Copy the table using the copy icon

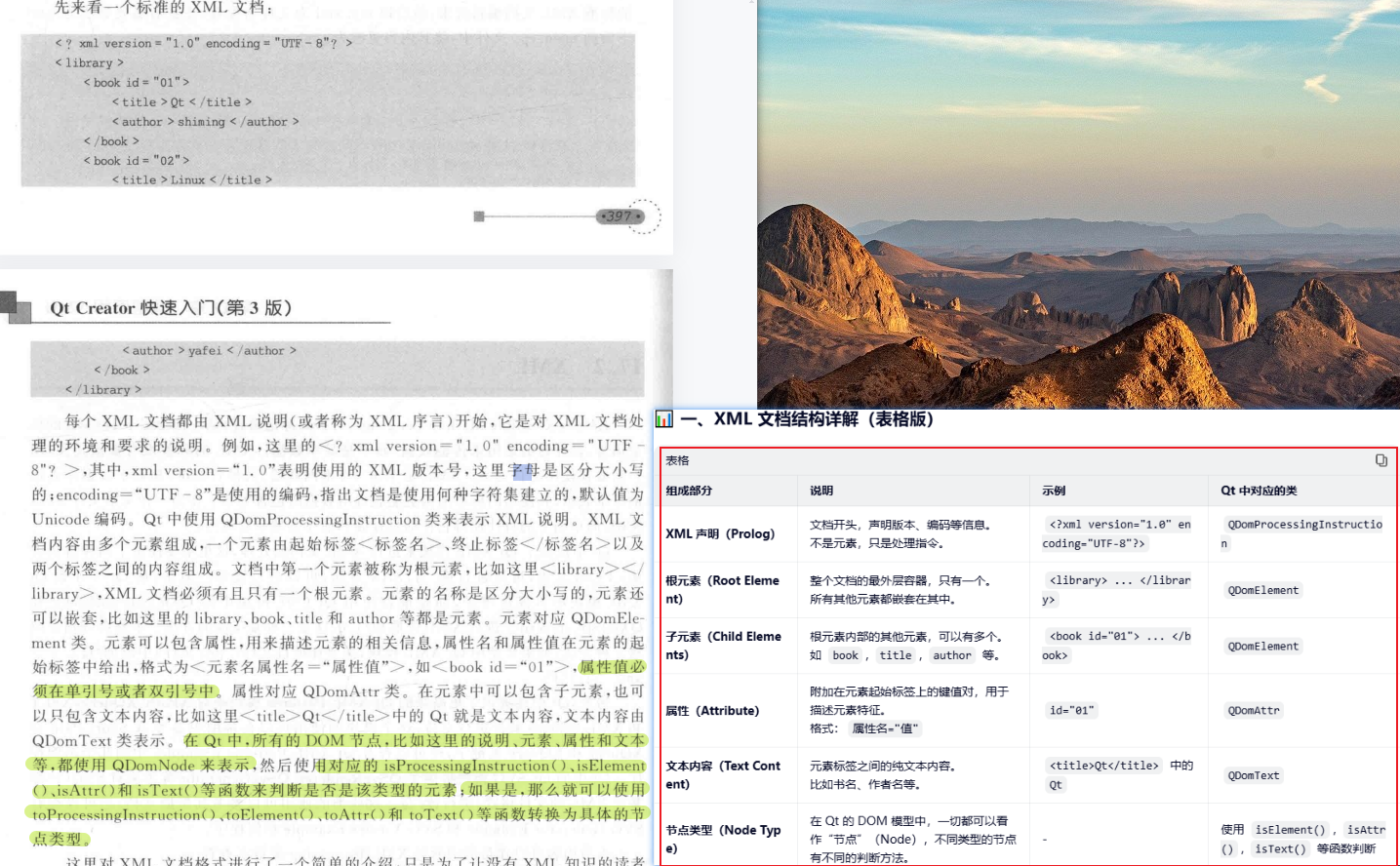pos(1381,460)
